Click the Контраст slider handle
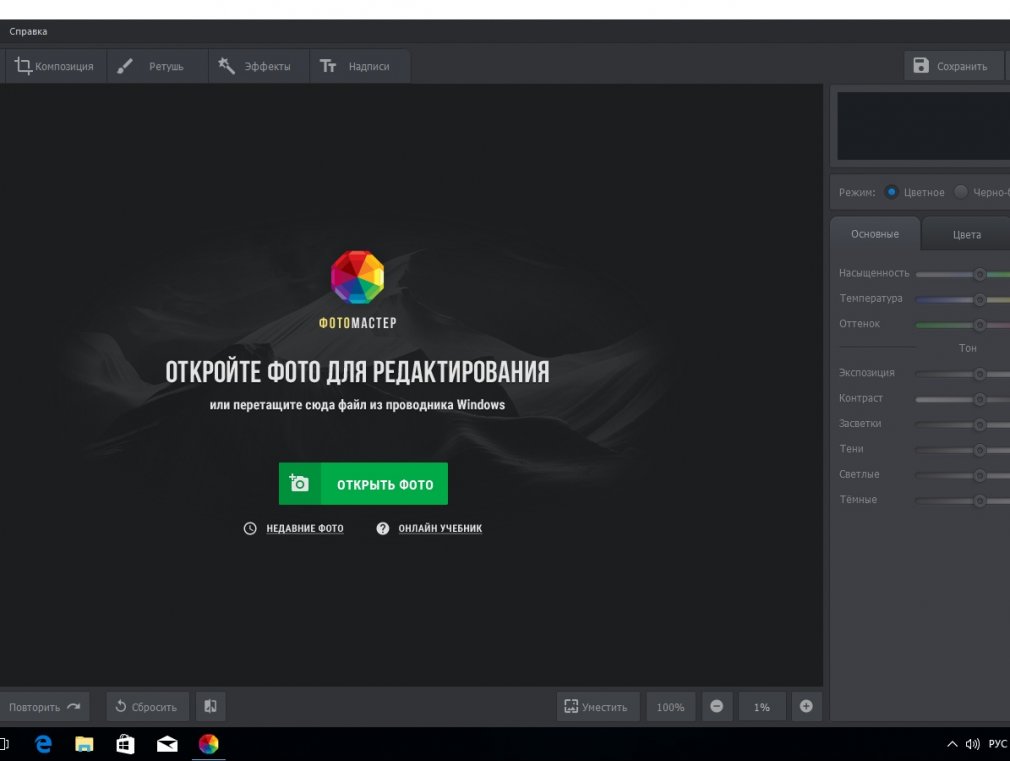Image resolution: width=1010 pixels, height=761 pixels. coord(979,400)
